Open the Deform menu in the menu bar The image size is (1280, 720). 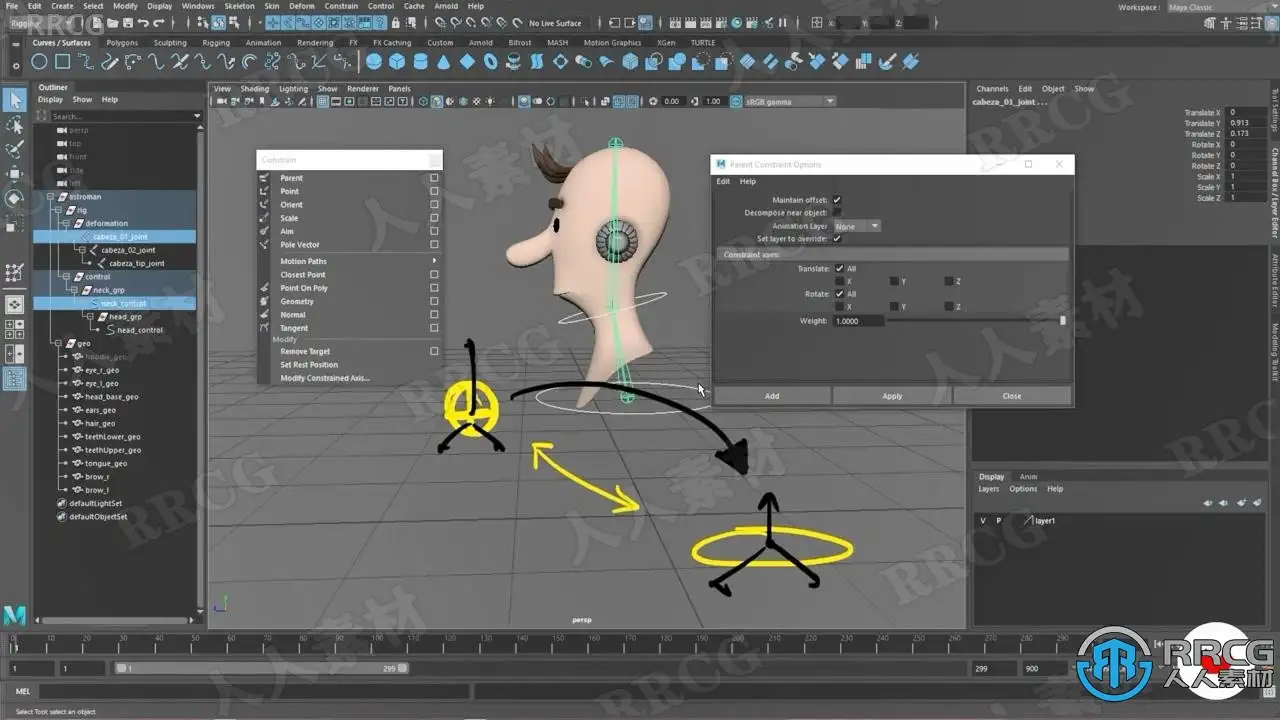(x=301, y=6)
